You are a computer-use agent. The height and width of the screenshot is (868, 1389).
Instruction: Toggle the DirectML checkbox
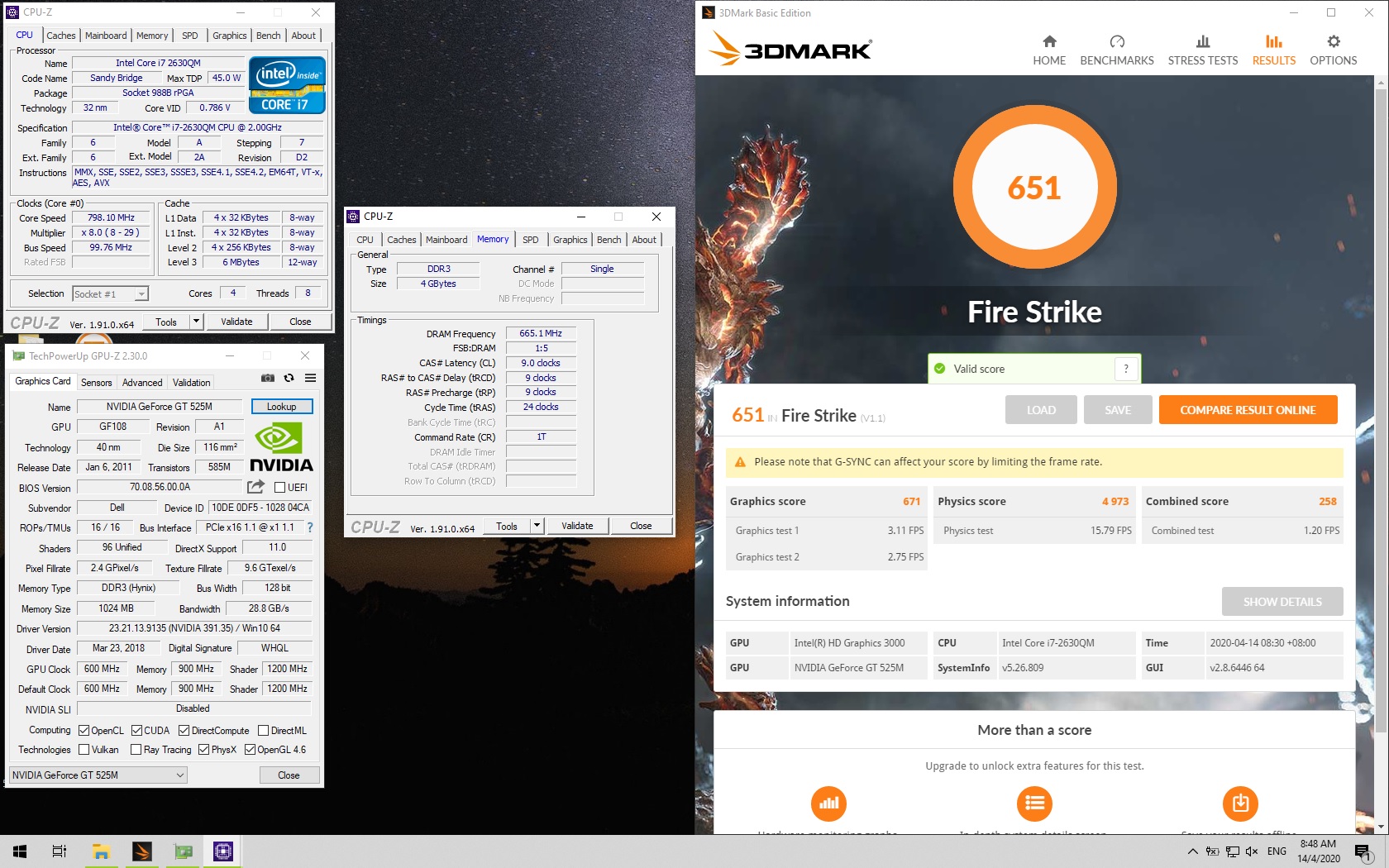[x=263, y=731]
